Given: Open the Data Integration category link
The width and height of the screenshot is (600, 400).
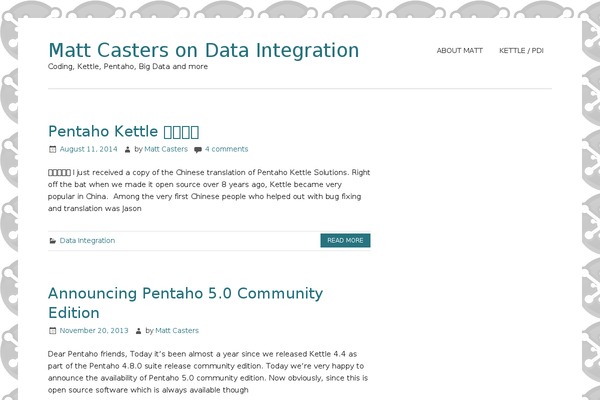Looking at the screenshot, I should point(87,240).
